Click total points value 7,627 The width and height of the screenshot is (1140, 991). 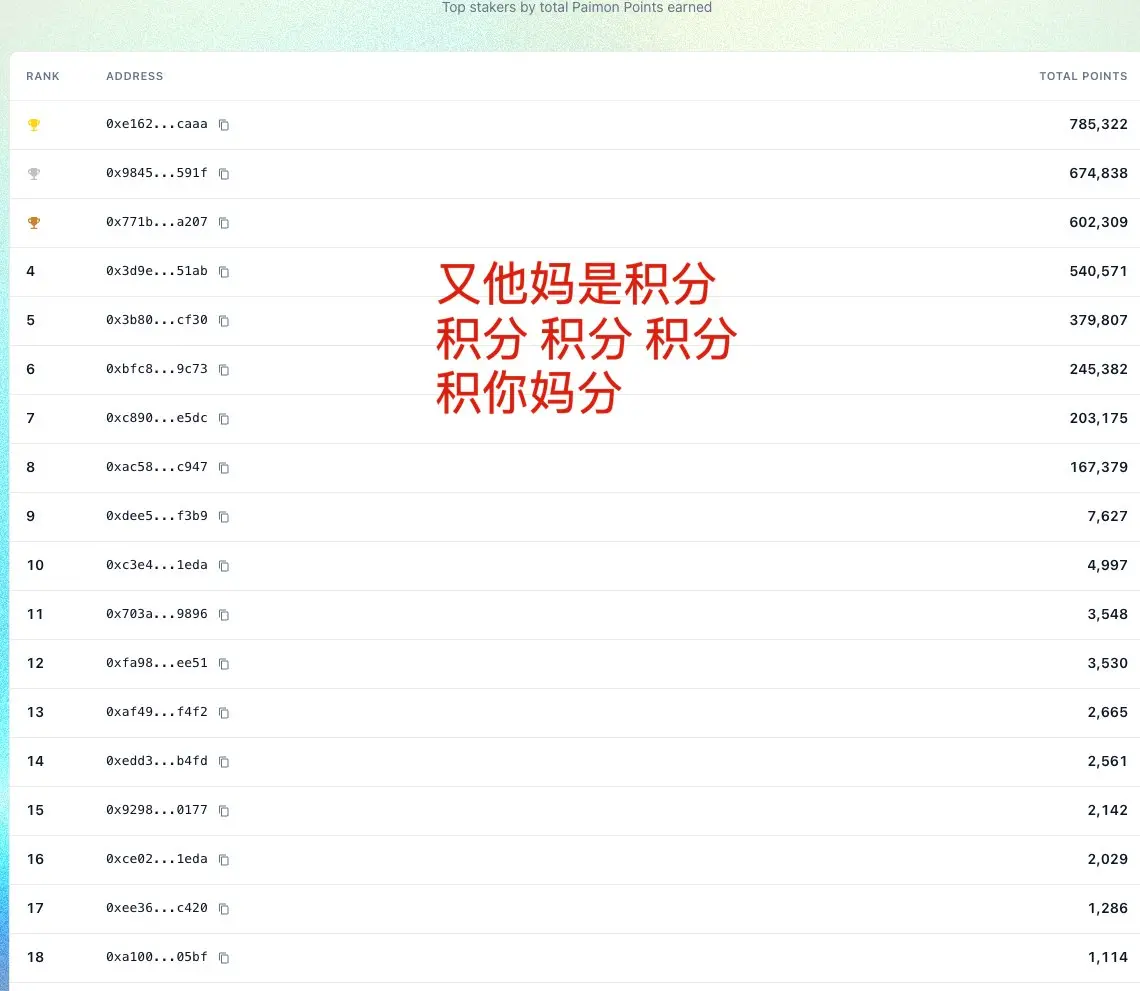click(1107, 516)
